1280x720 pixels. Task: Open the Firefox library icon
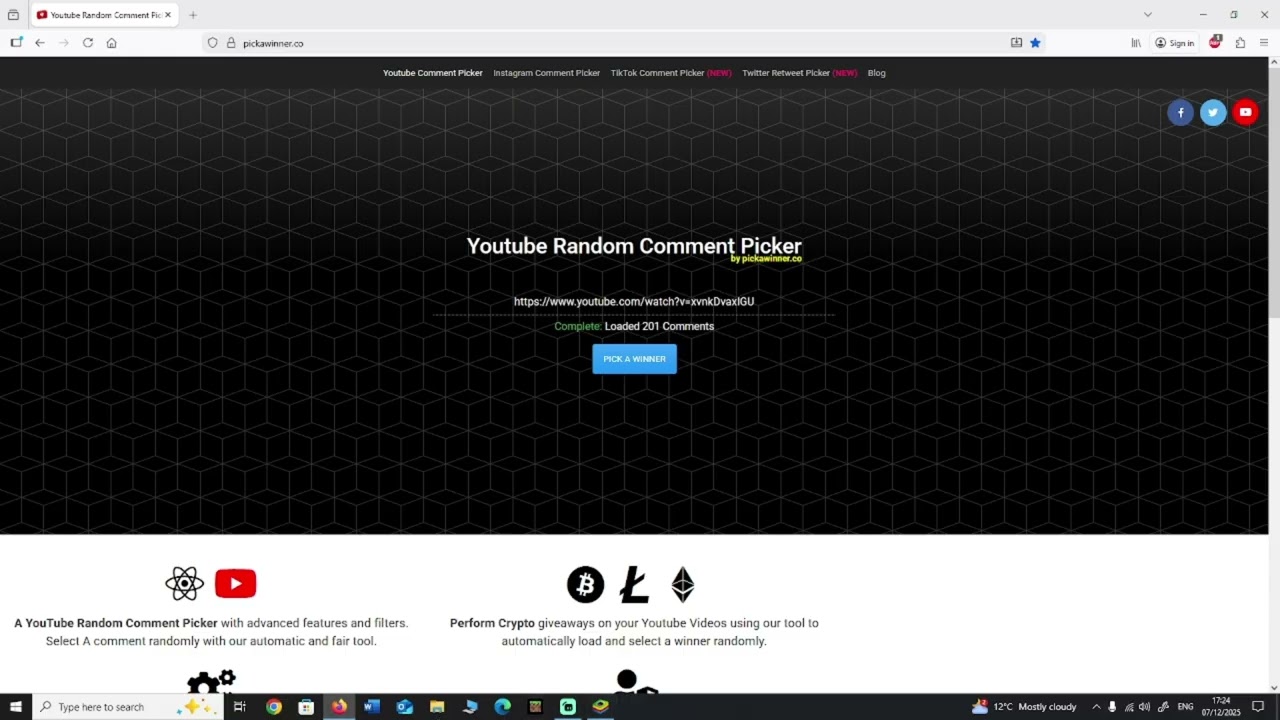click(1136, 43)
